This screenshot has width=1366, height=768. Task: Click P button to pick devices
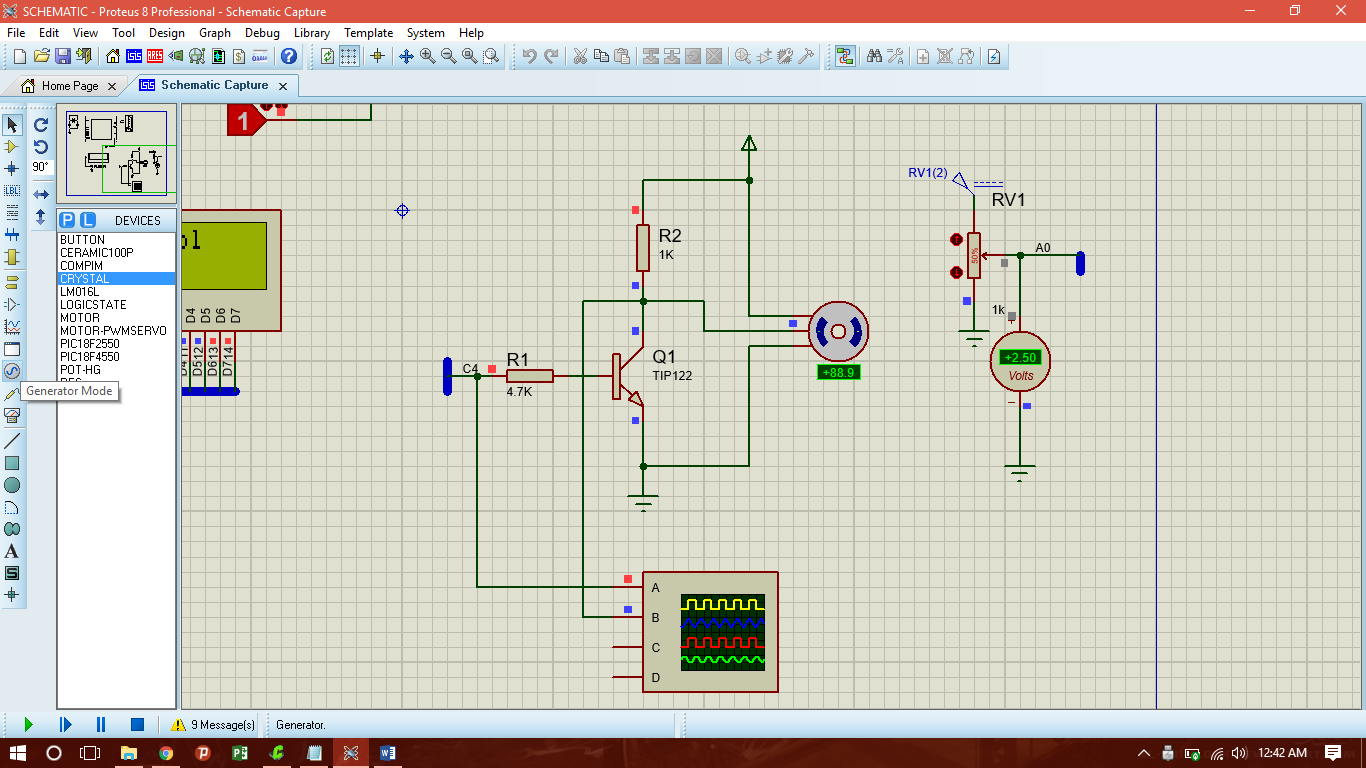67,220
